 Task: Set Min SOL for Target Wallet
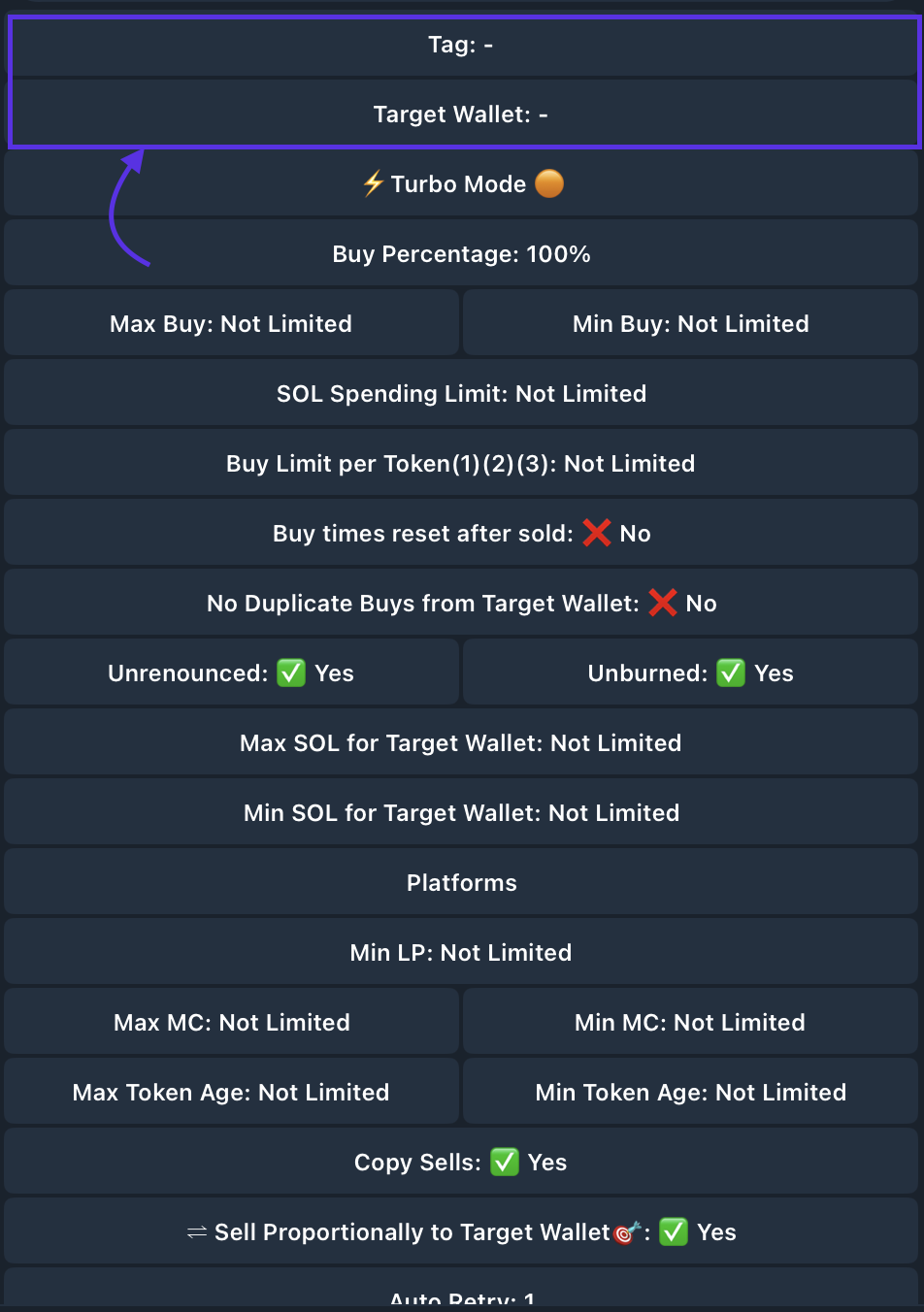pos(461,813)
